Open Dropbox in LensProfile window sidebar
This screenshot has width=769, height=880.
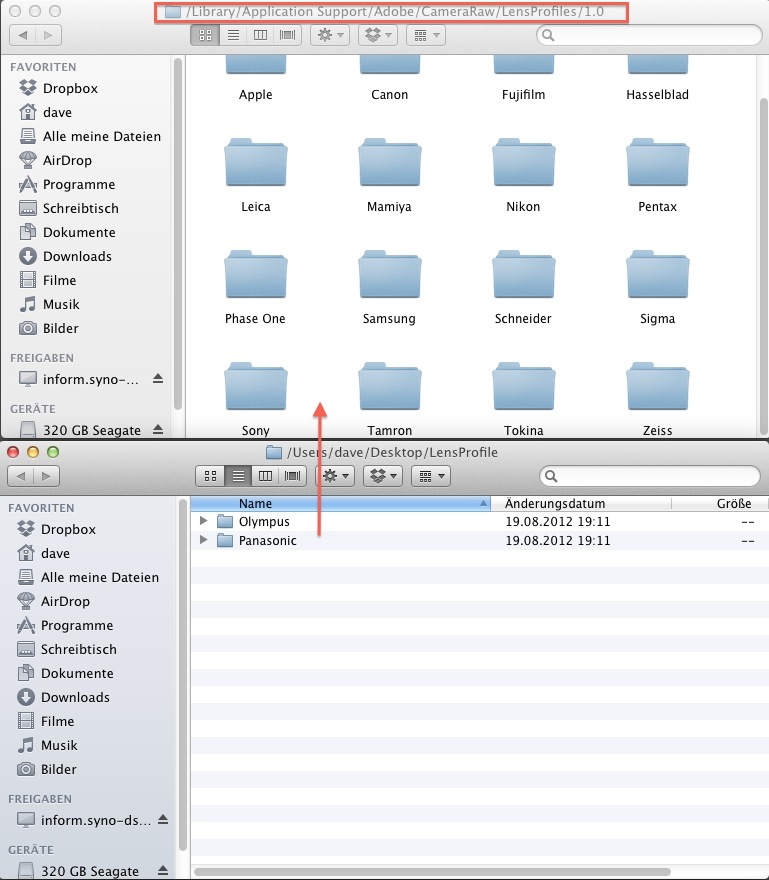coord(56,529)
